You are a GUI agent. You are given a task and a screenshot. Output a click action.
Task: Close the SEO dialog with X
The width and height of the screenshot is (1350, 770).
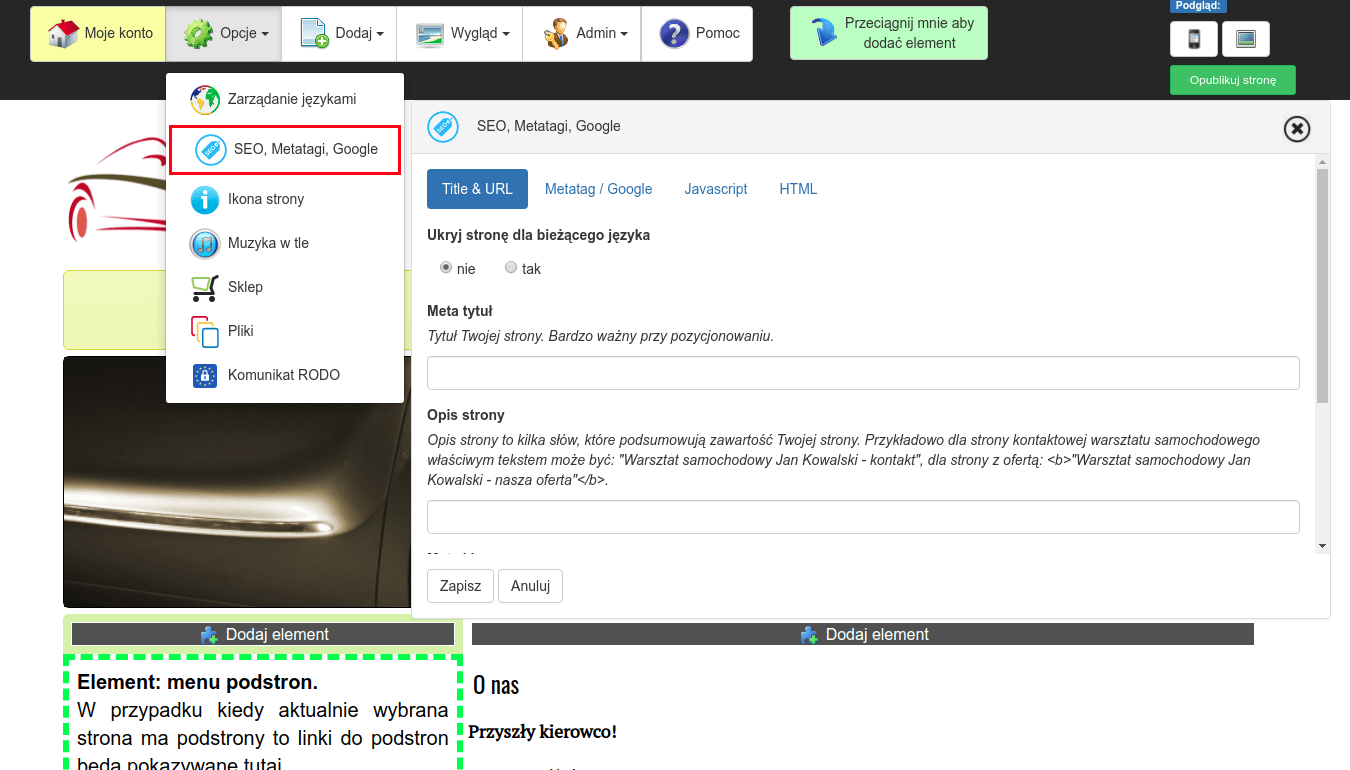pyautogui.click(x=1296, y=129)
